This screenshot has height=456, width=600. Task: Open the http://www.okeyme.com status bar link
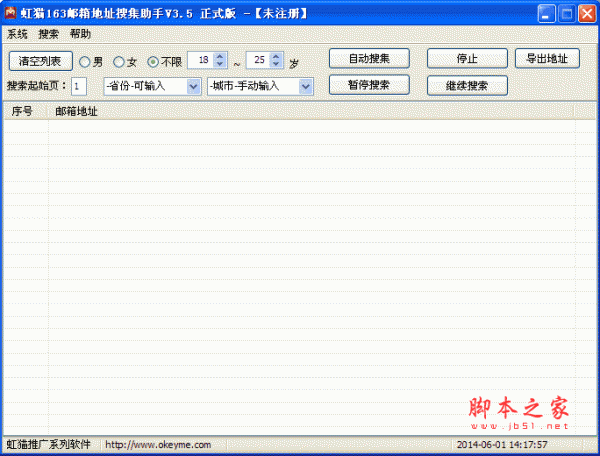(158, 445)
